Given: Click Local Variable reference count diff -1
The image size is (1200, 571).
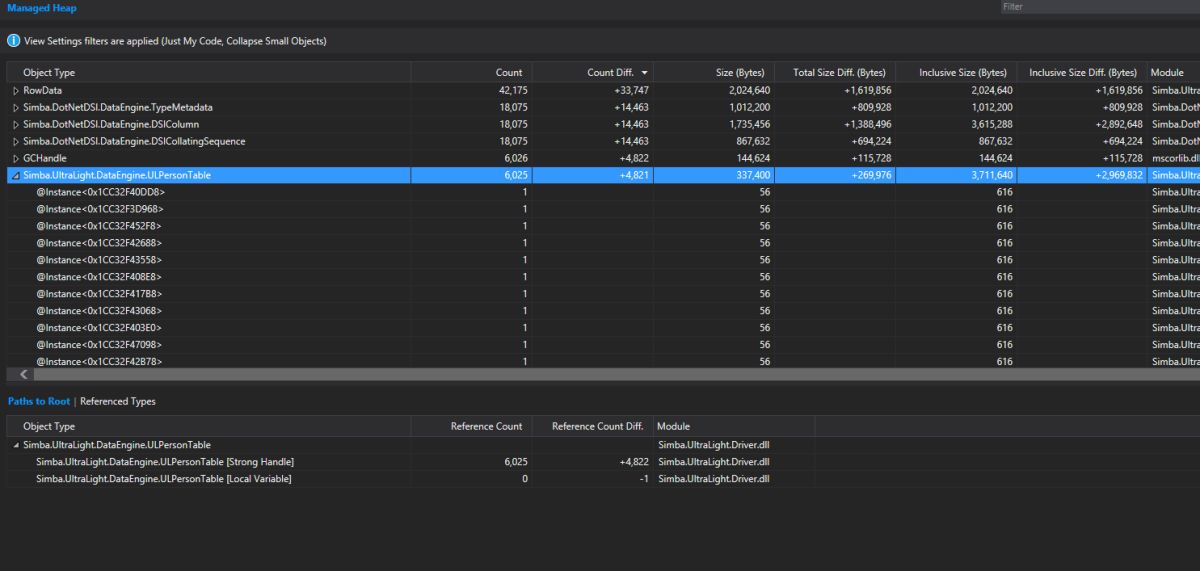Looking at the screenshot, I should 644,479.
